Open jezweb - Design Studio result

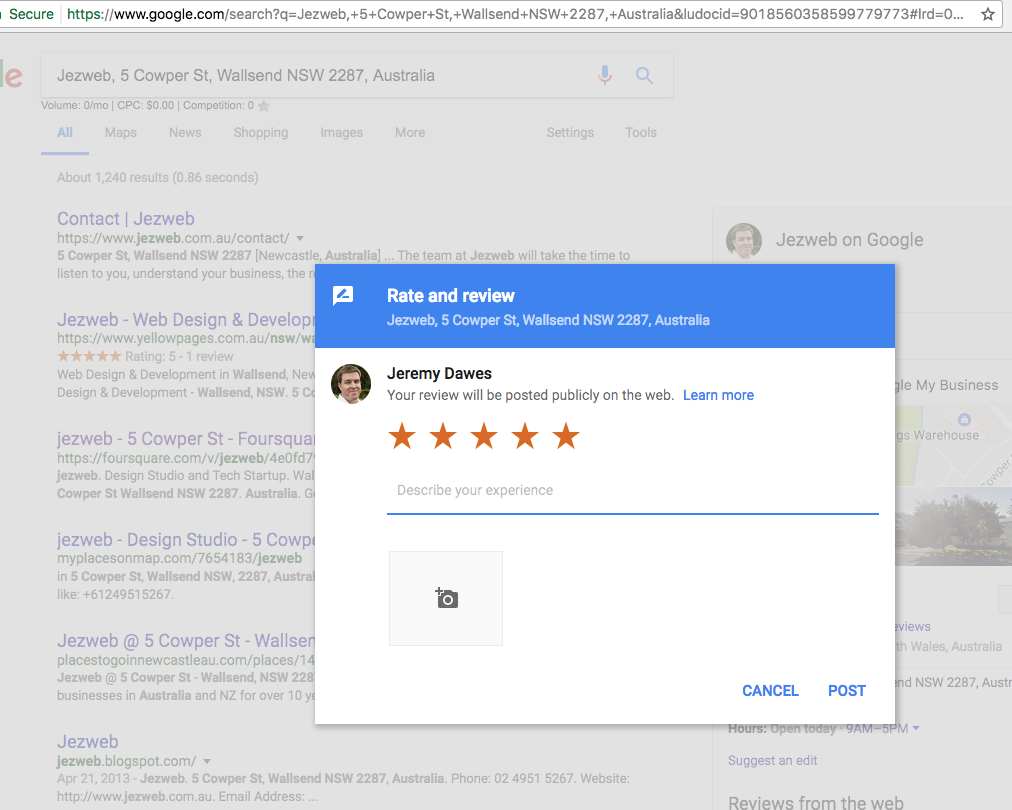click(x=186, y=540)
